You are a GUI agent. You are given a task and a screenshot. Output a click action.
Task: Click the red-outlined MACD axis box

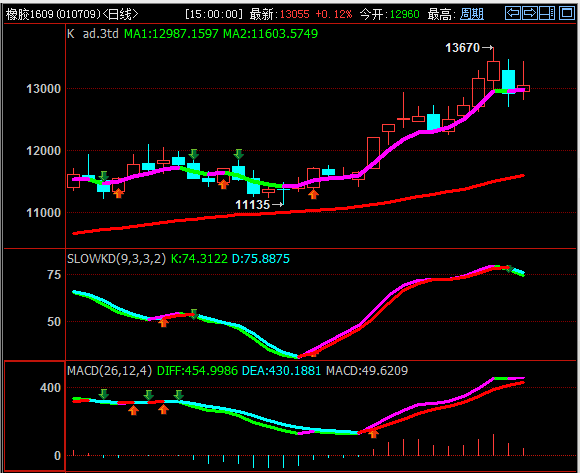[34, 415]
